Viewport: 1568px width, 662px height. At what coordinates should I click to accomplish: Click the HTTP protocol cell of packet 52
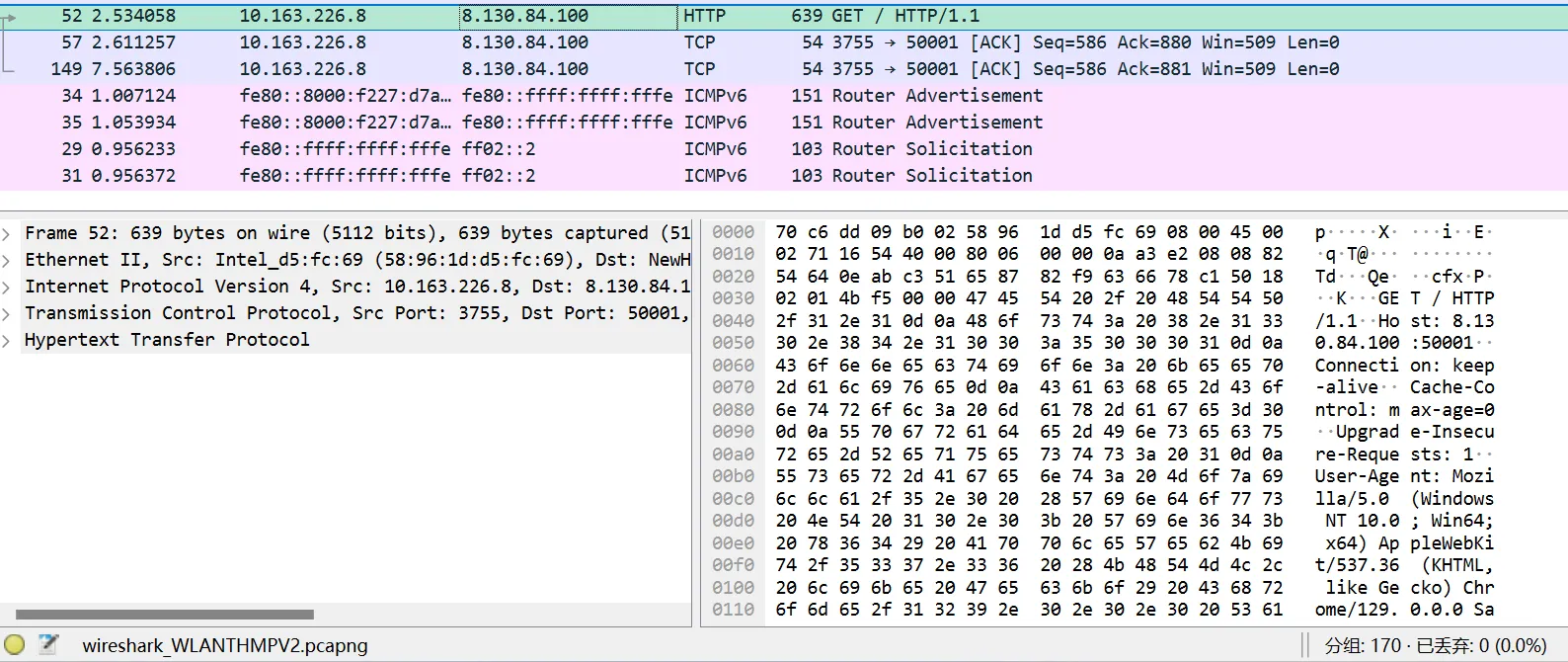click(x=705, y=16)
